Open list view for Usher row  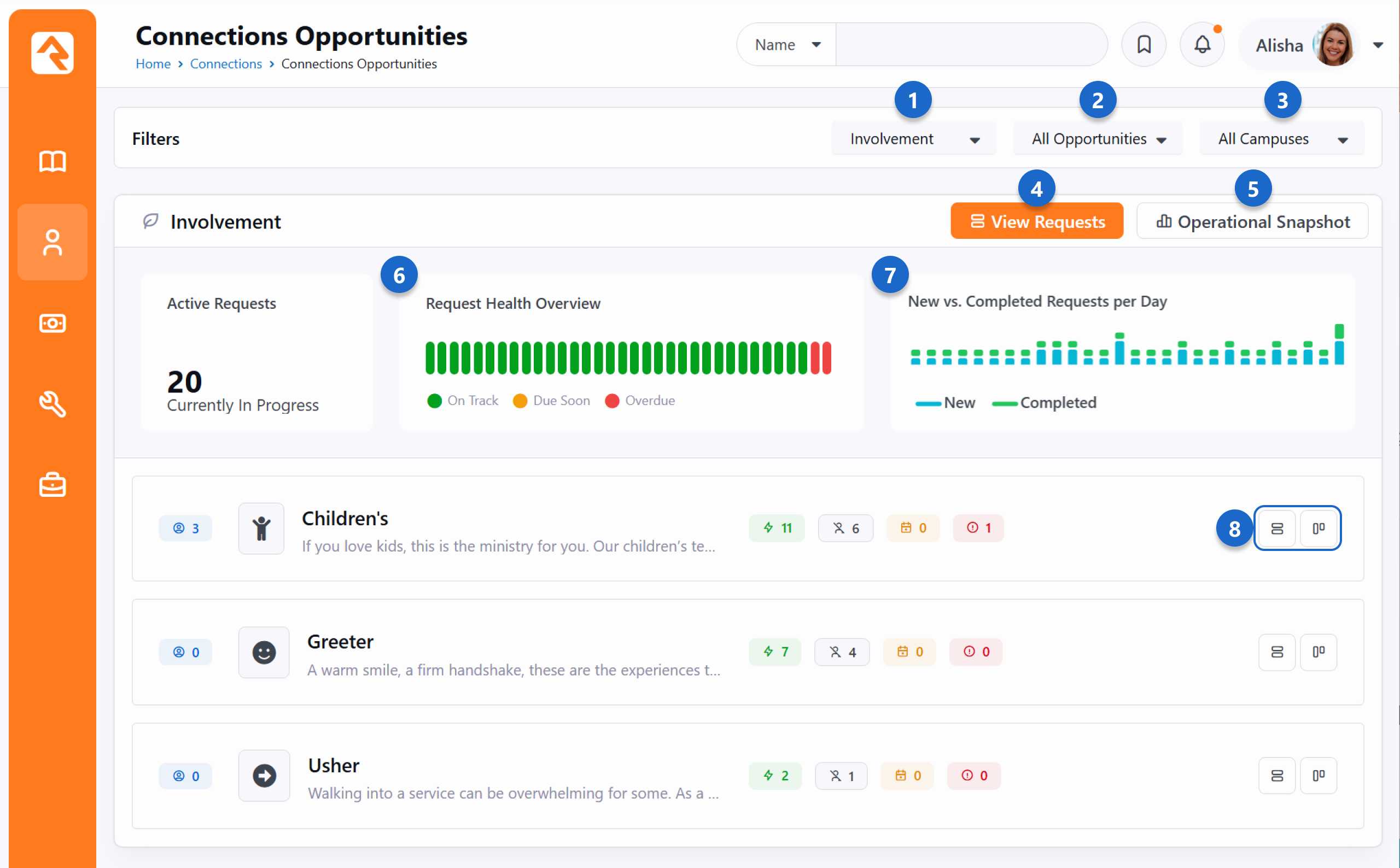tap(1276, 776)
